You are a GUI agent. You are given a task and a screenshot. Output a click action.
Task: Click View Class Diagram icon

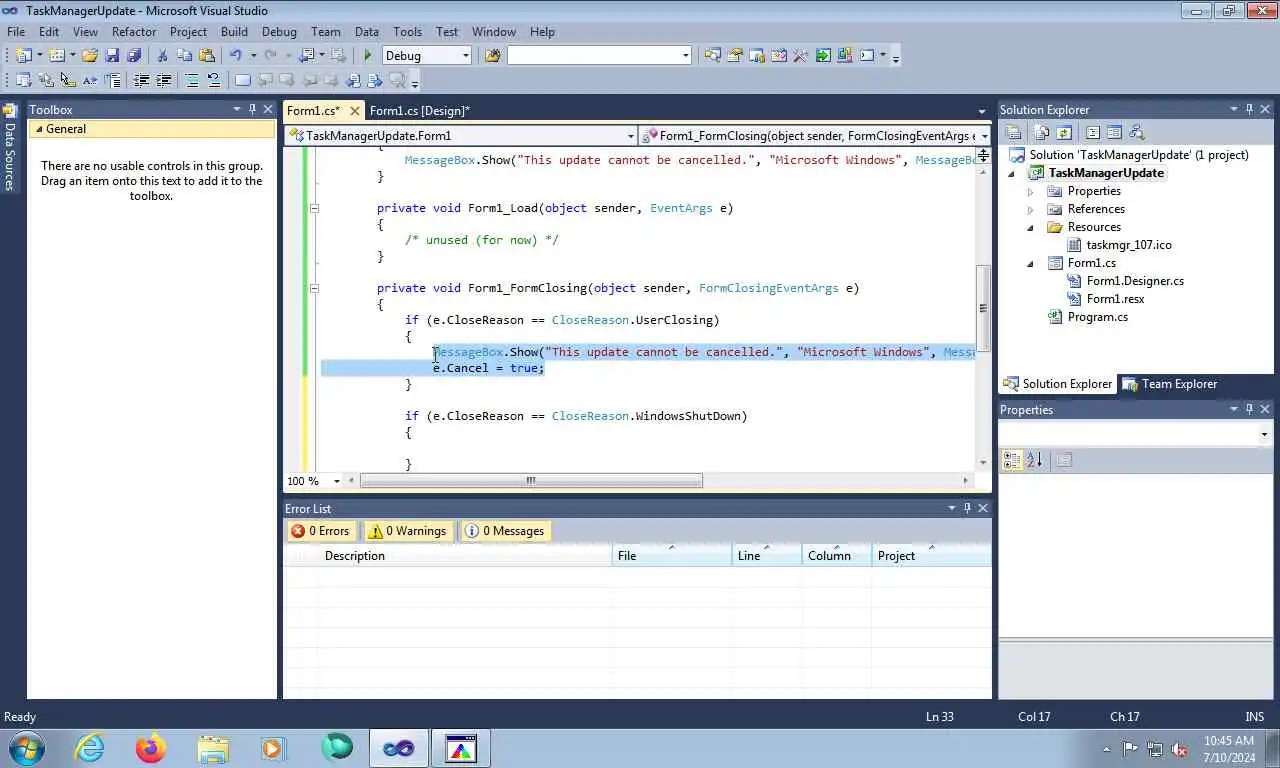(x=1136, y=132)
